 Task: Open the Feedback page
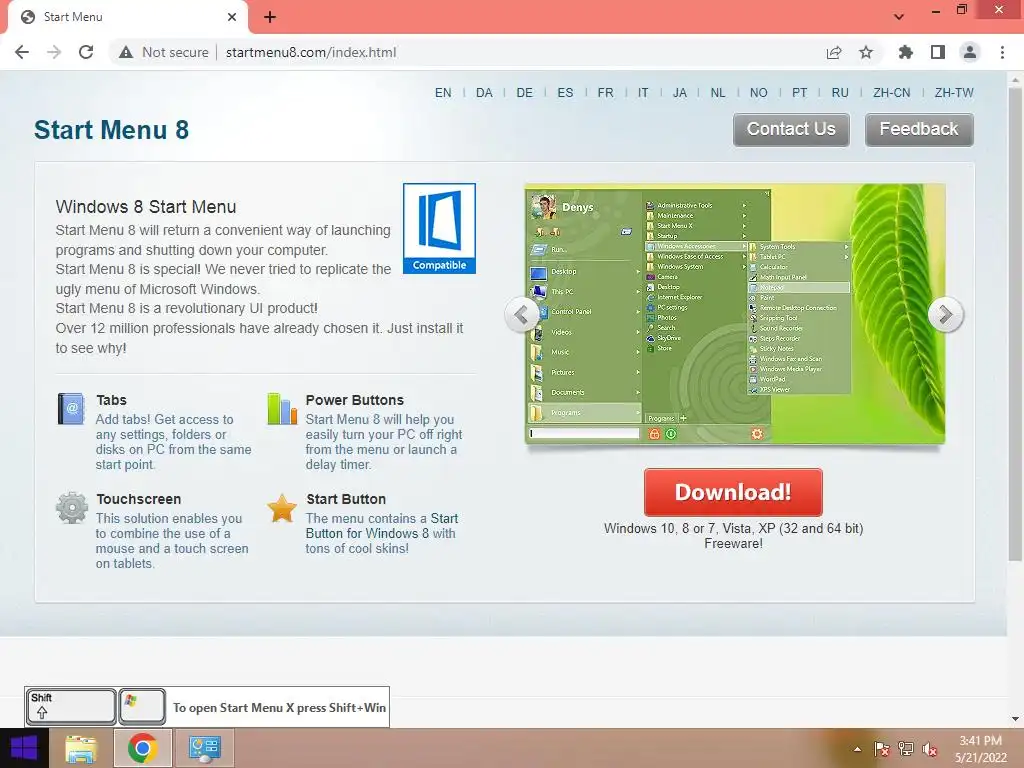pos(919,129)
